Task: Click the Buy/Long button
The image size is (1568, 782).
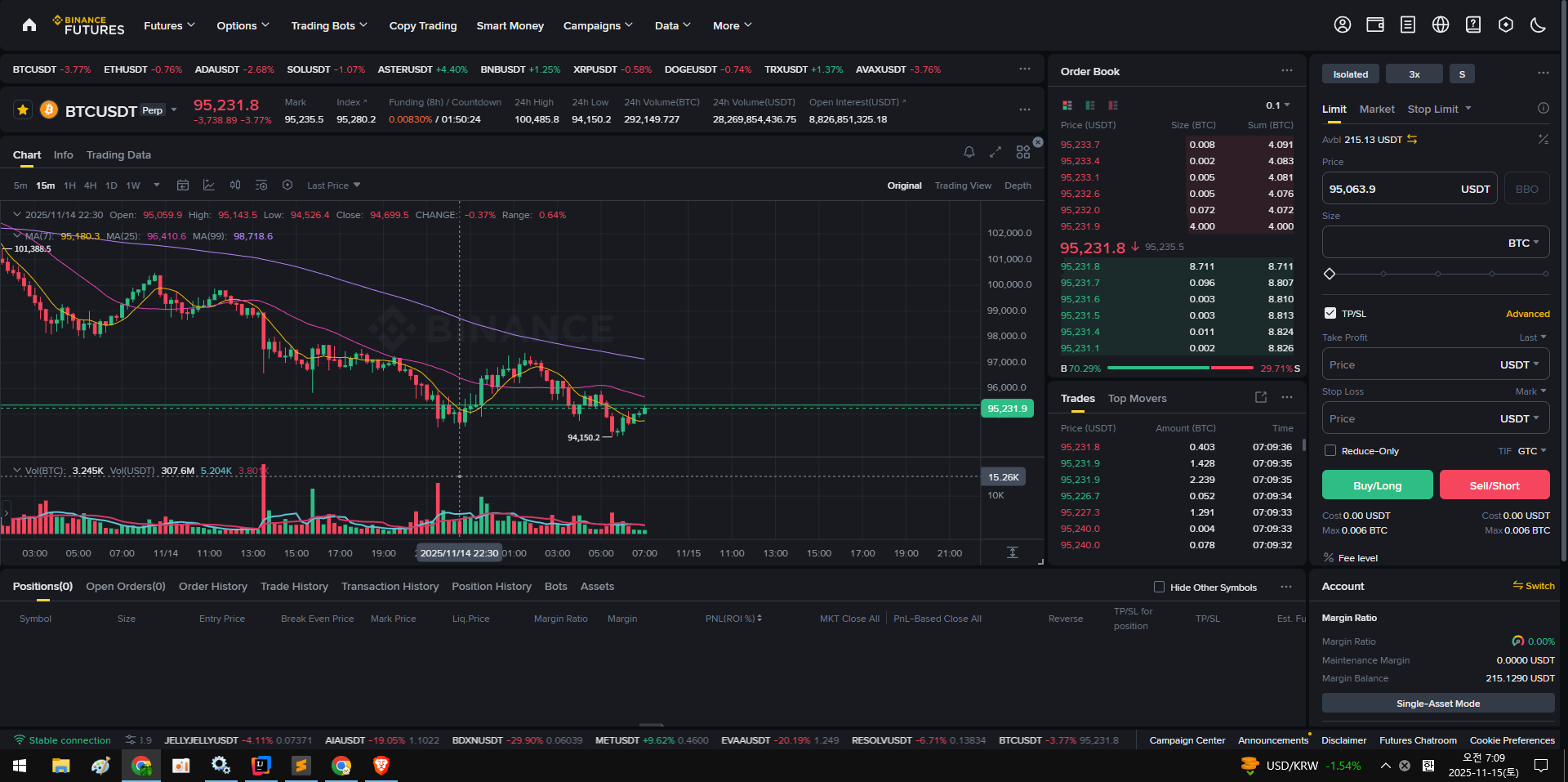Action: [1377, 485]
